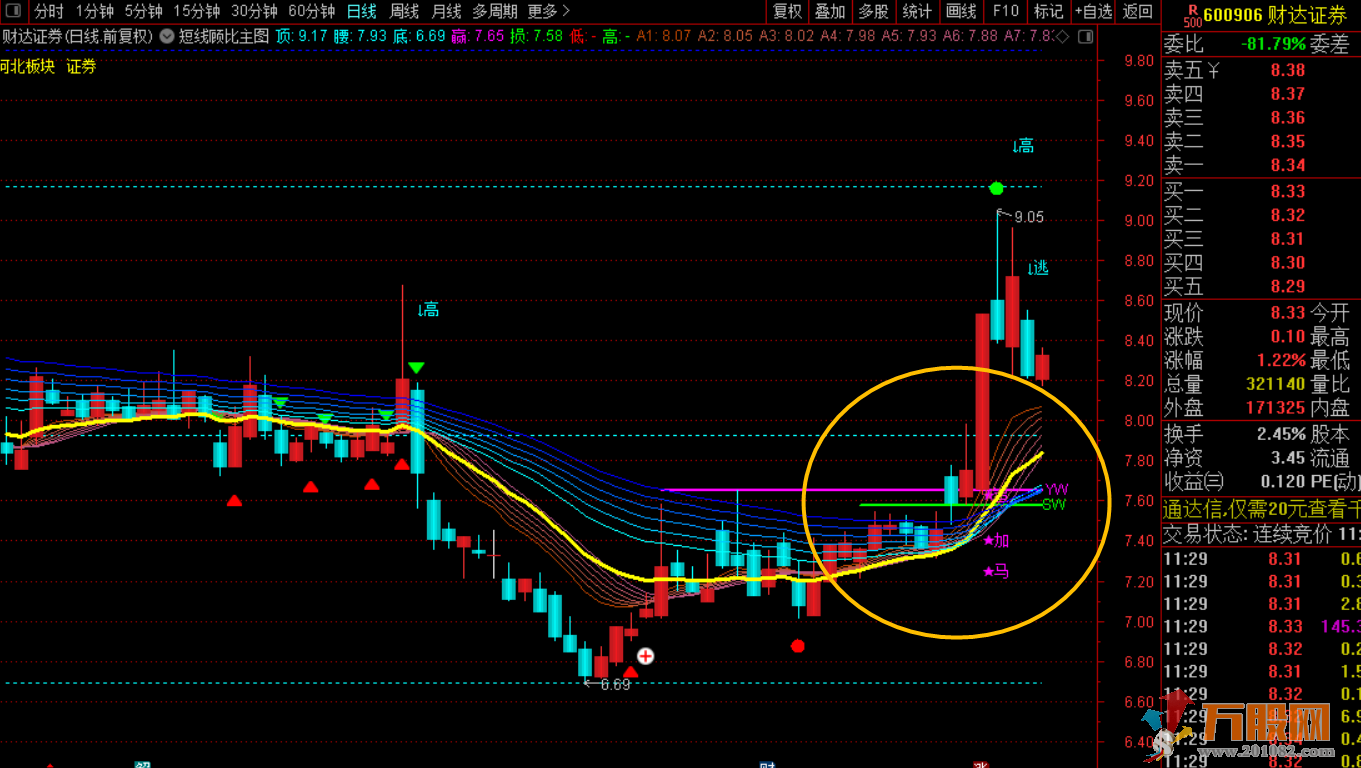Open the 多周期 multi-period view
Screen dimensions: 1361x768
495,12
